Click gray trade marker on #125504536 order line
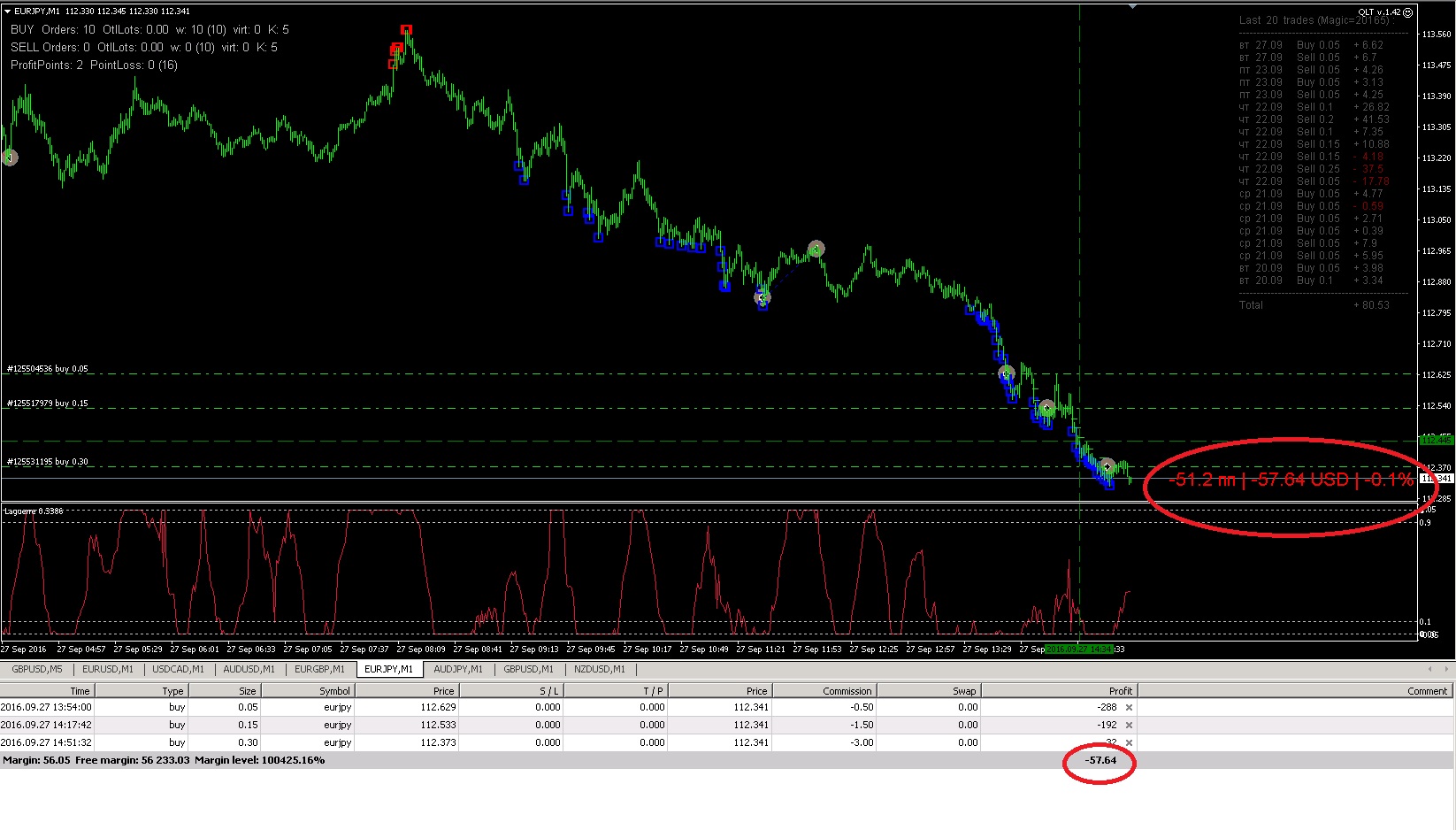Viewport: 1456px width, 830px height. coord(1007,373)
